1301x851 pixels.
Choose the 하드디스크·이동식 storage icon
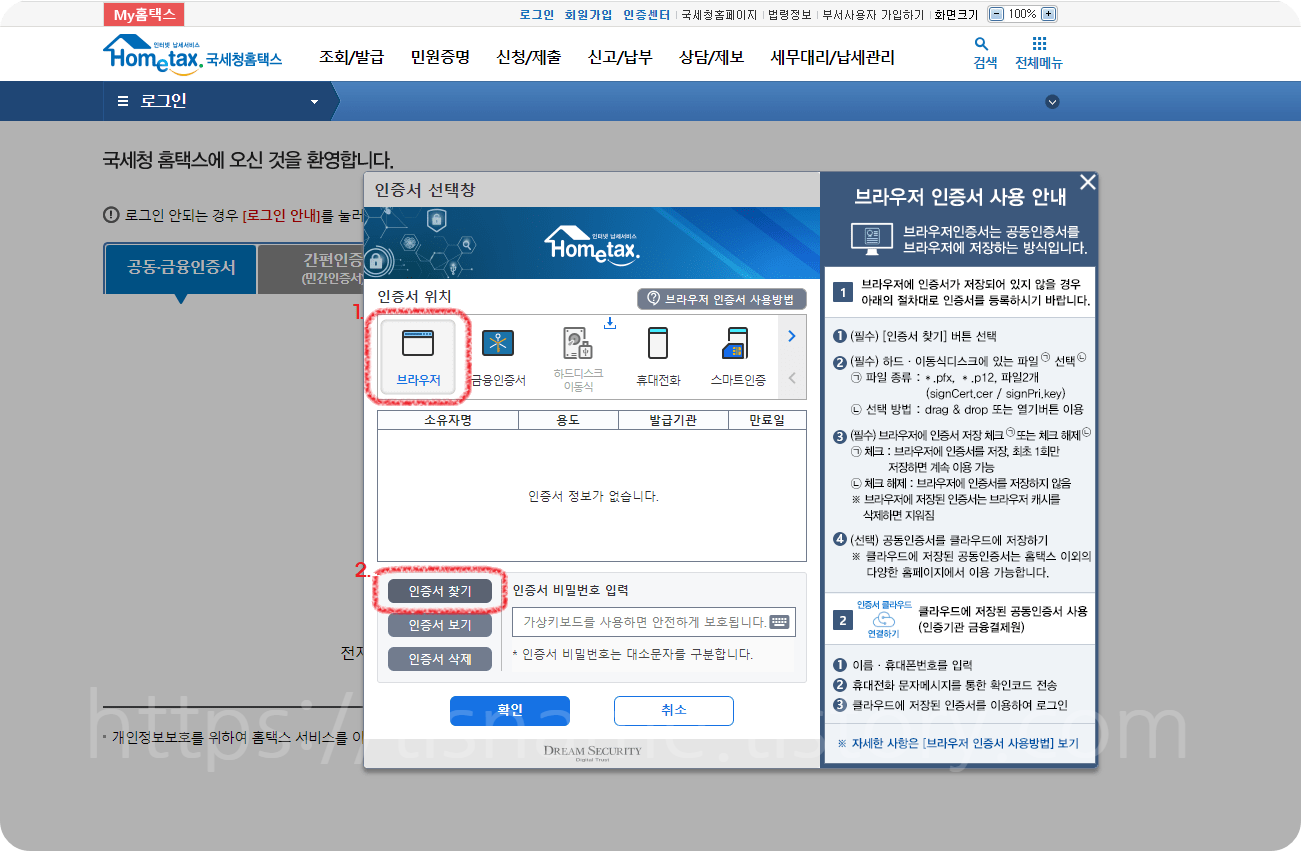tap(576, 342)
